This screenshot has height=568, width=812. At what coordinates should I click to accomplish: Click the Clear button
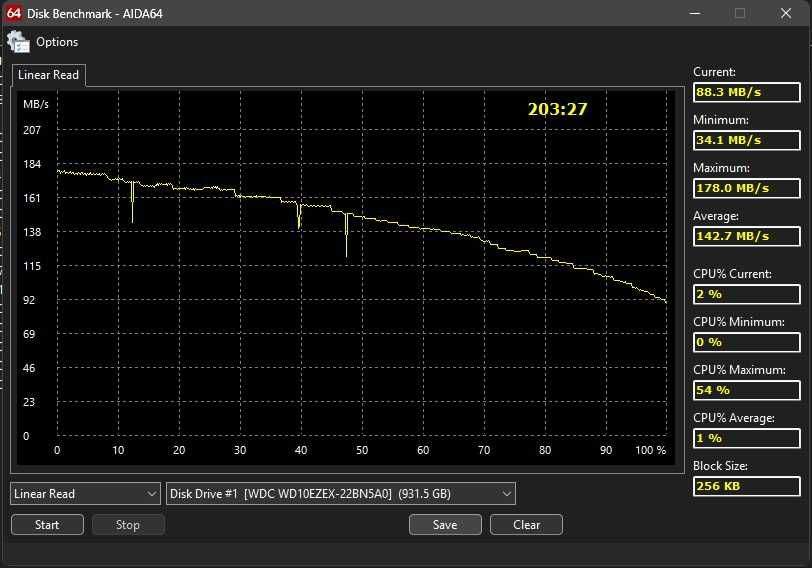[526, 525]
